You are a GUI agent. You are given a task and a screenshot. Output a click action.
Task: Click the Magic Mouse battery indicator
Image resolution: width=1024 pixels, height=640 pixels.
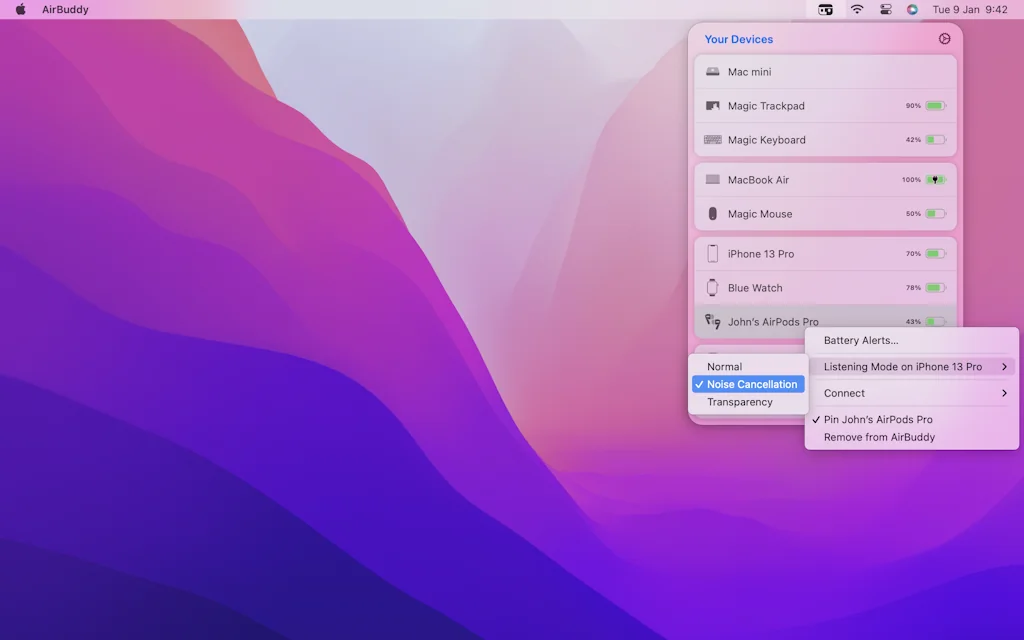pyautogui.click(x=935, y=214)
